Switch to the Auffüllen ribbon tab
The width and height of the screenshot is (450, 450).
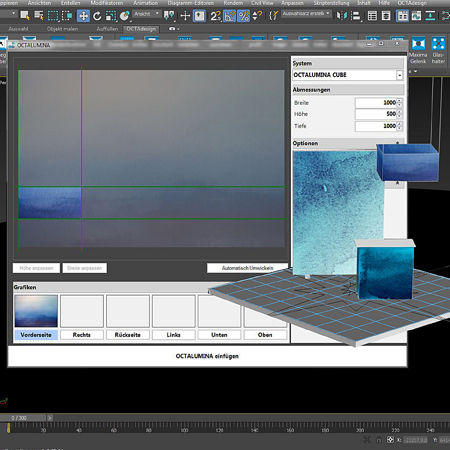[107, 29]
